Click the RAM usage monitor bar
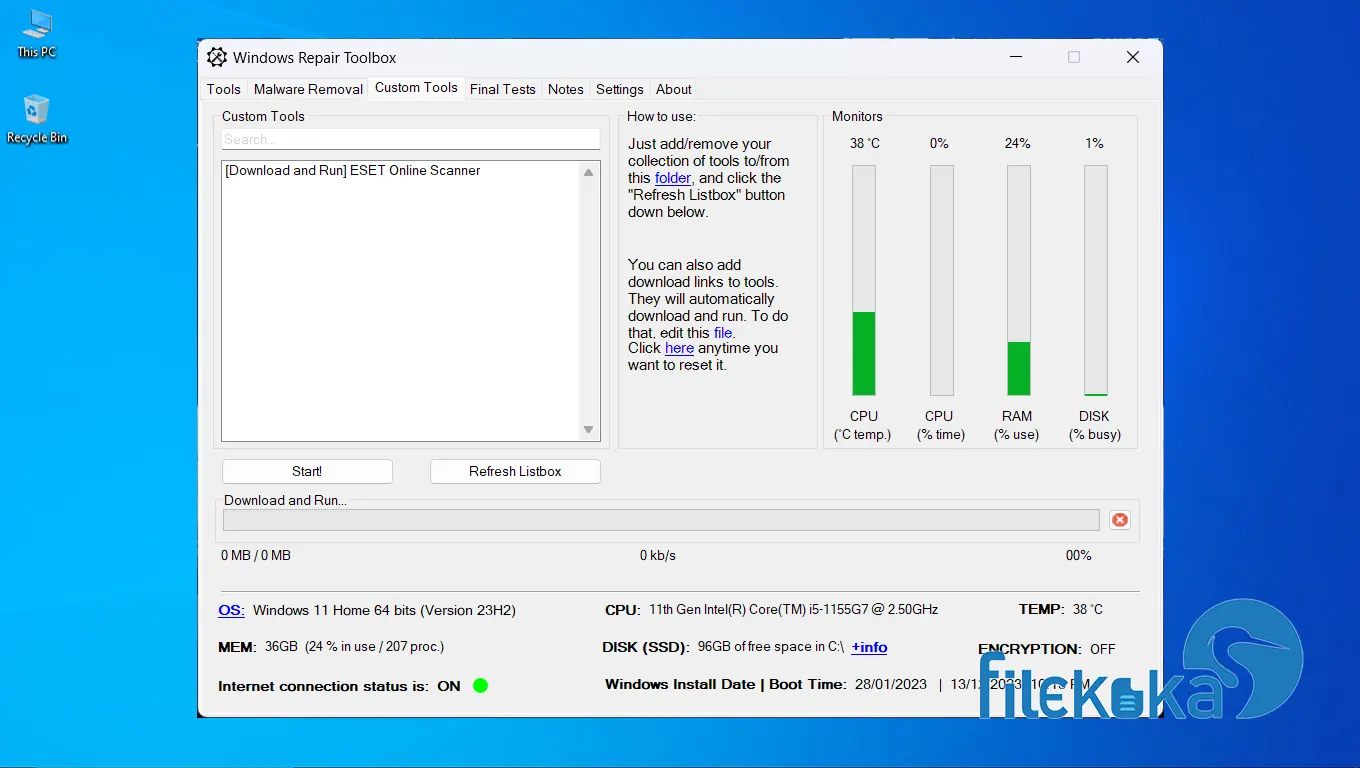Image resolution: width=1360 pixels, height=768 pixels. click(1018, 280)
